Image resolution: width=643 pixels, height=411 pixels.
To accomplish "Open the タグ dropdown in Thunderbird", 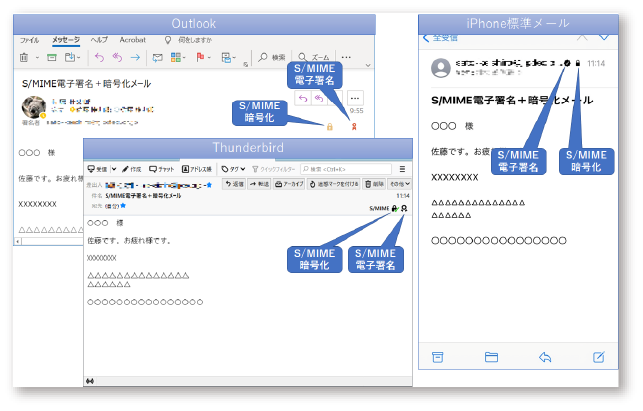I will 233,169.
